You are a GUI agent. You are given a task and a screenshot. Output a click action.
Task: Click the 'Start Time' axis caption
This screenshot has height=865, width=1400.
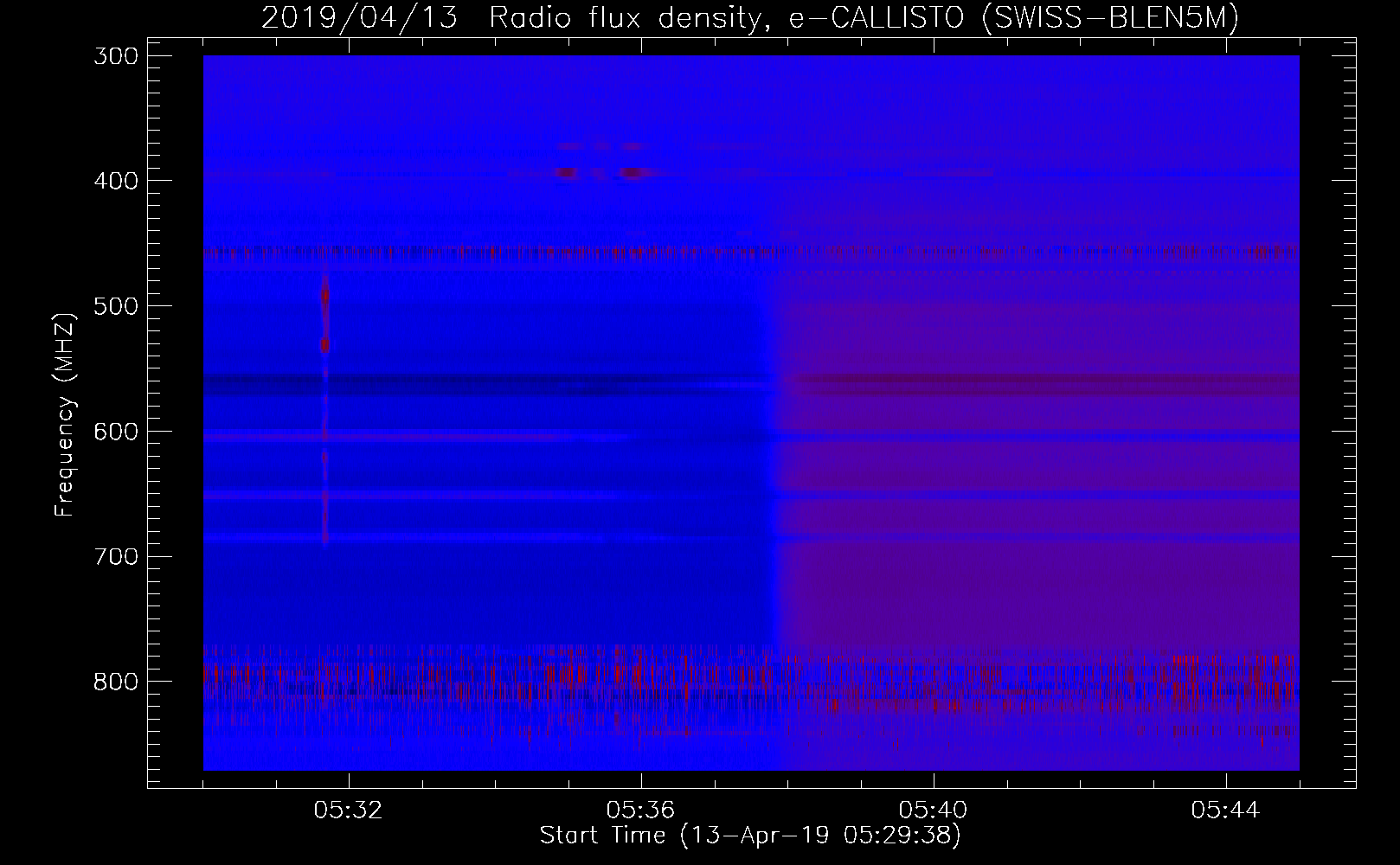pos(750,836)
